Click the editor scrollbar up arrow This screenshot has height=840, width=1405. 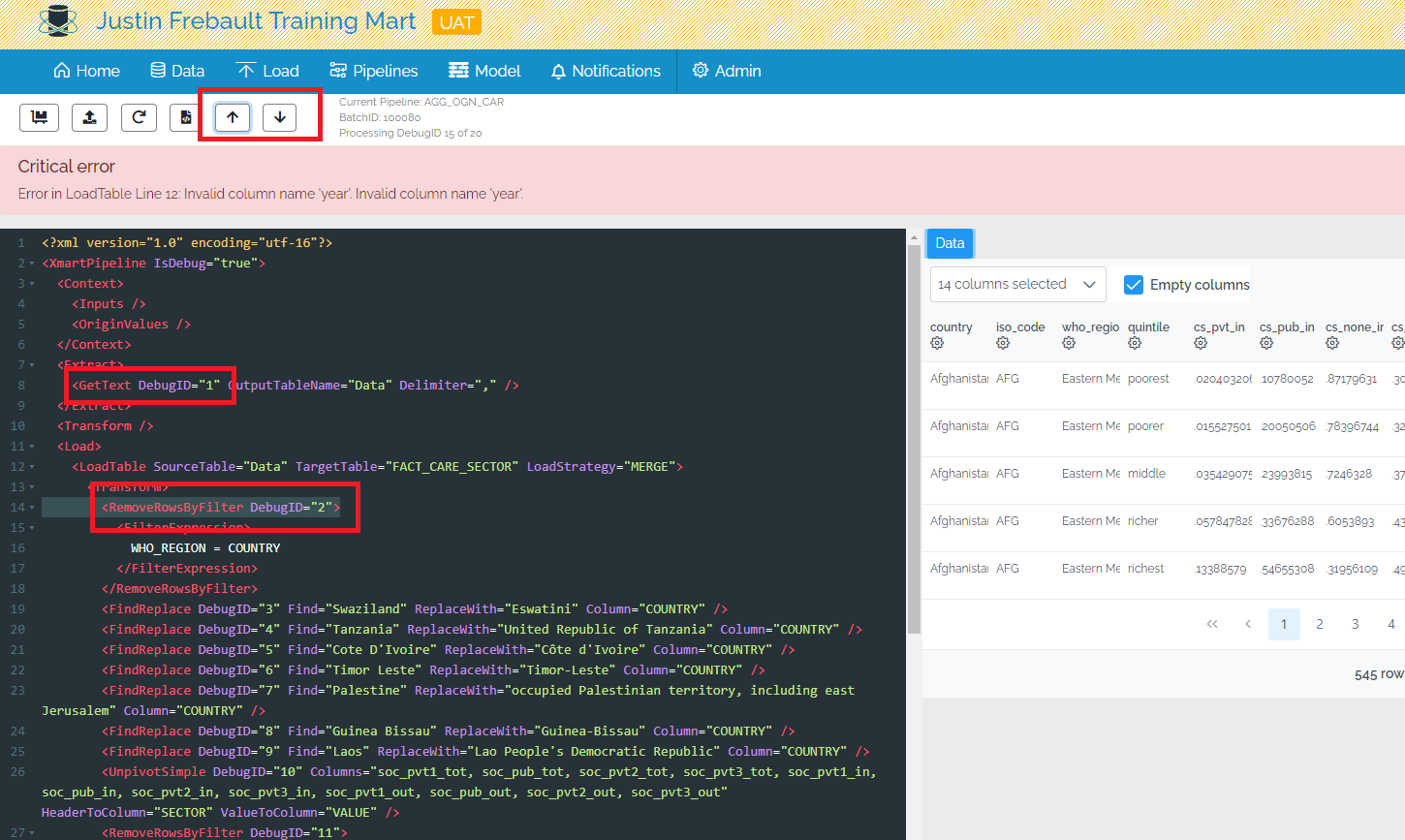click(914, 236)
